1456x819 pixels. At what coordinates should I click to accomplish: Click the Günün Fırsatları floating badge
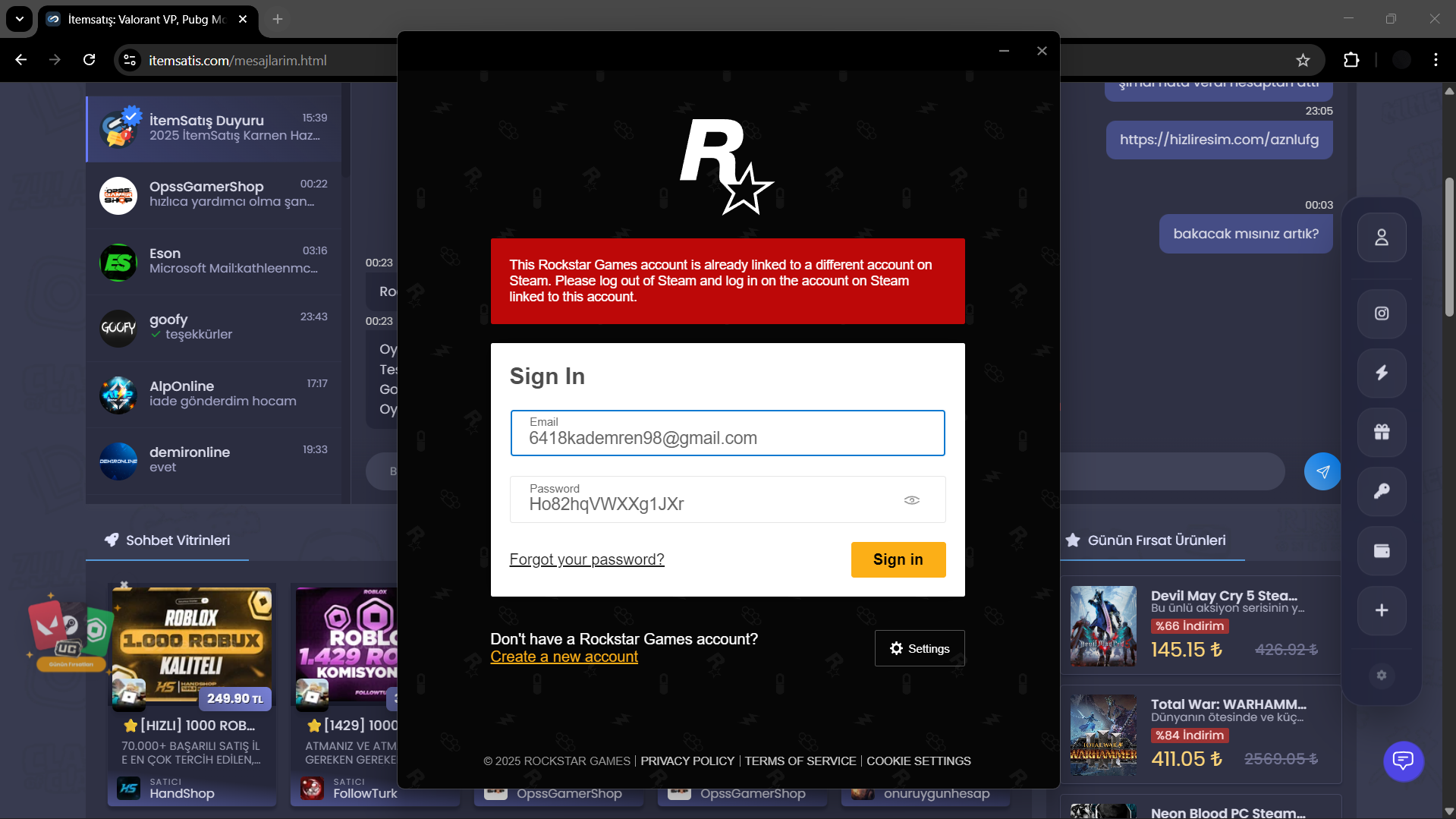click(71, 636)
